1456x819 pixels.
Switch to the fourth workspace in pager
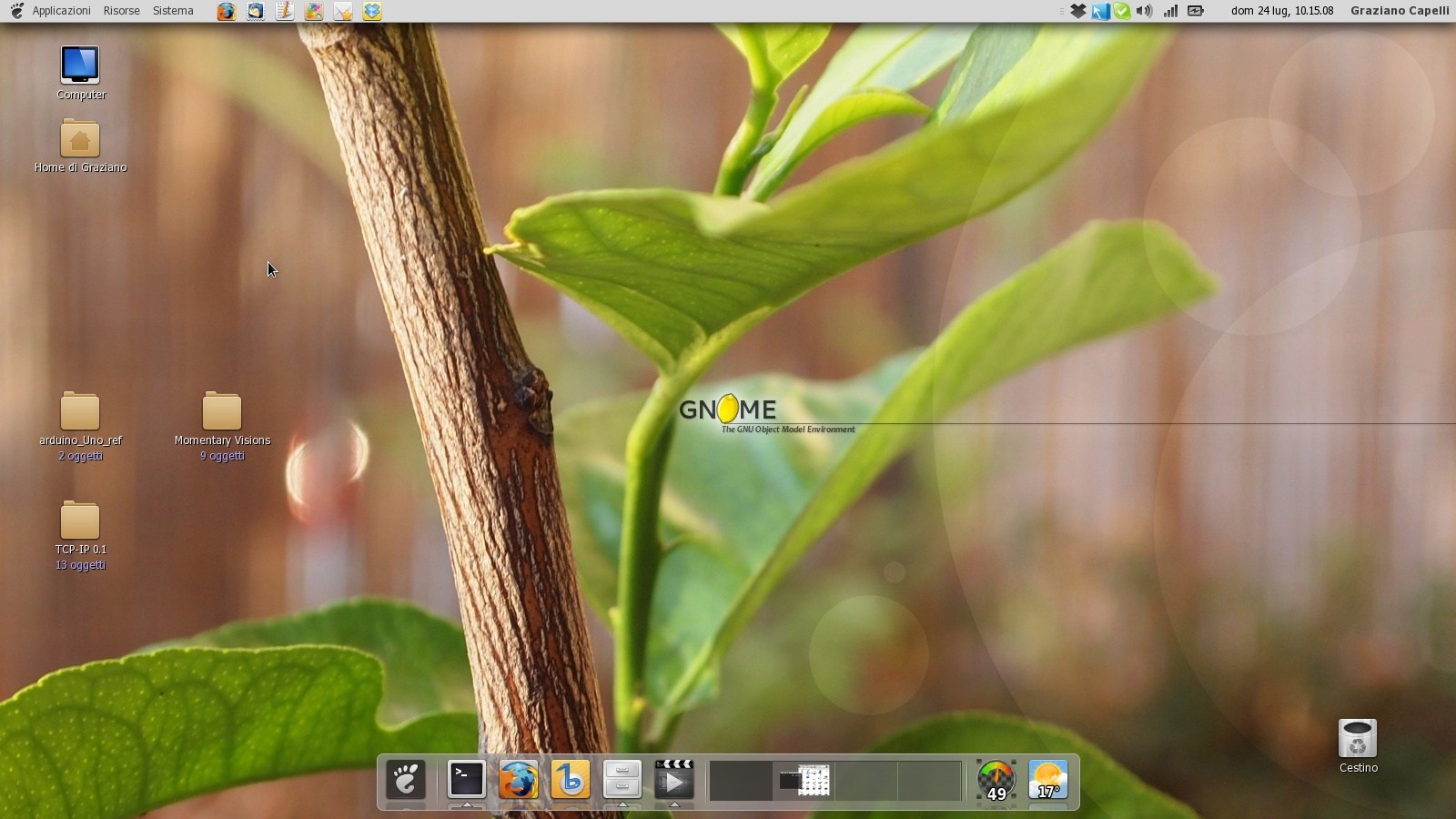click(929, 781)
